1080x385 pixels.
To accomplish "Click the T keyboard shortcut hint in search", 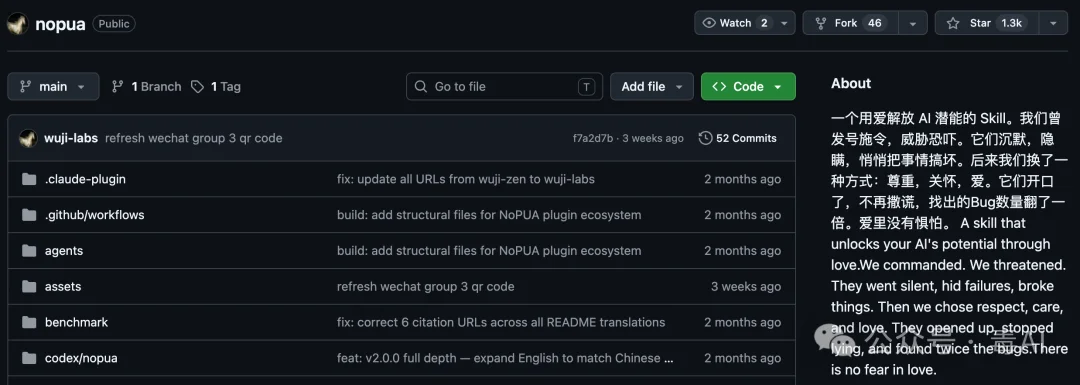I will click(x=586, y=87).
